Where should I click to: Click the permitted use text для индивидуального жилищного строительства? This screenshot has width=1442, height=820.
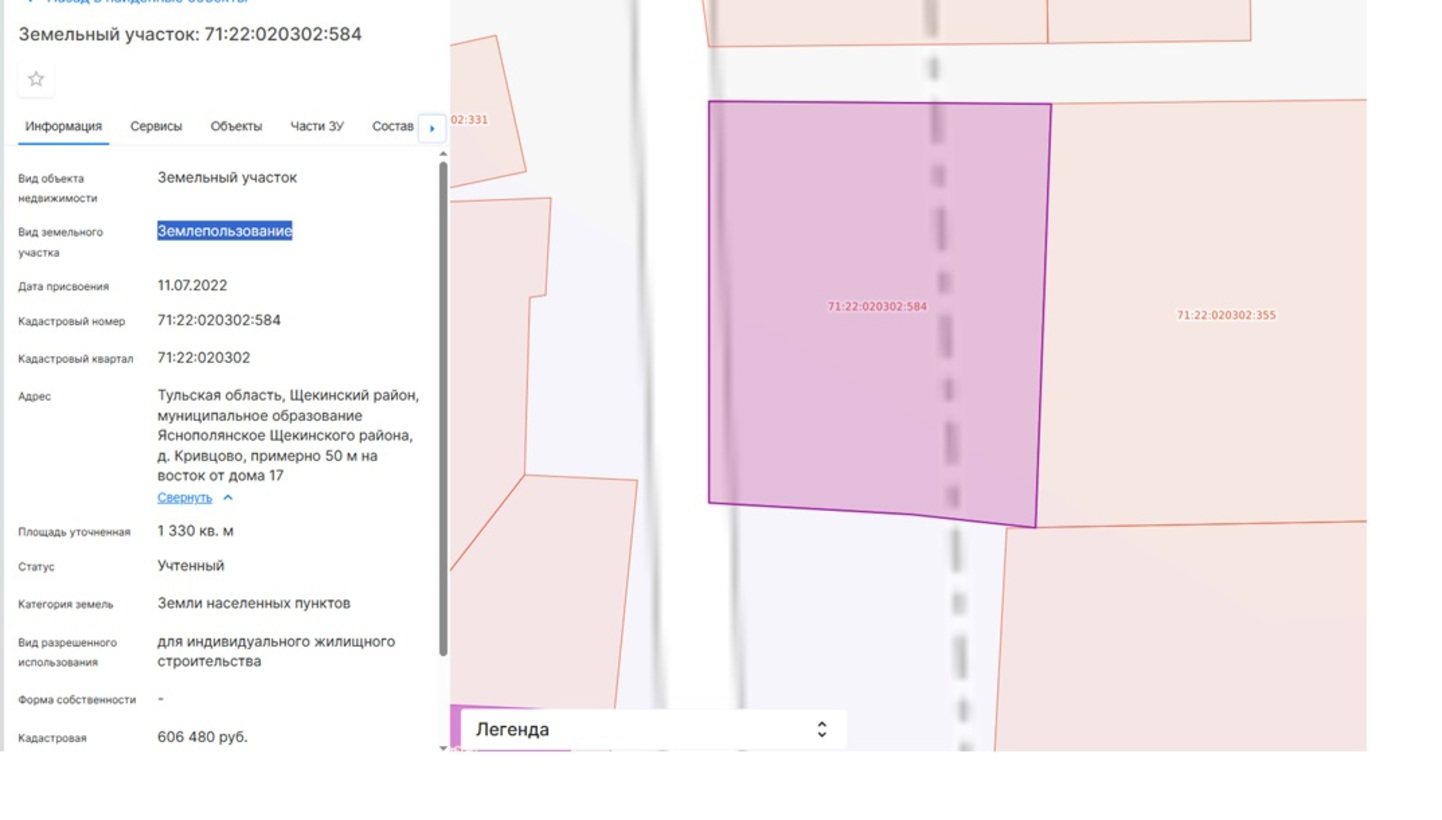(x=276, y=651)
